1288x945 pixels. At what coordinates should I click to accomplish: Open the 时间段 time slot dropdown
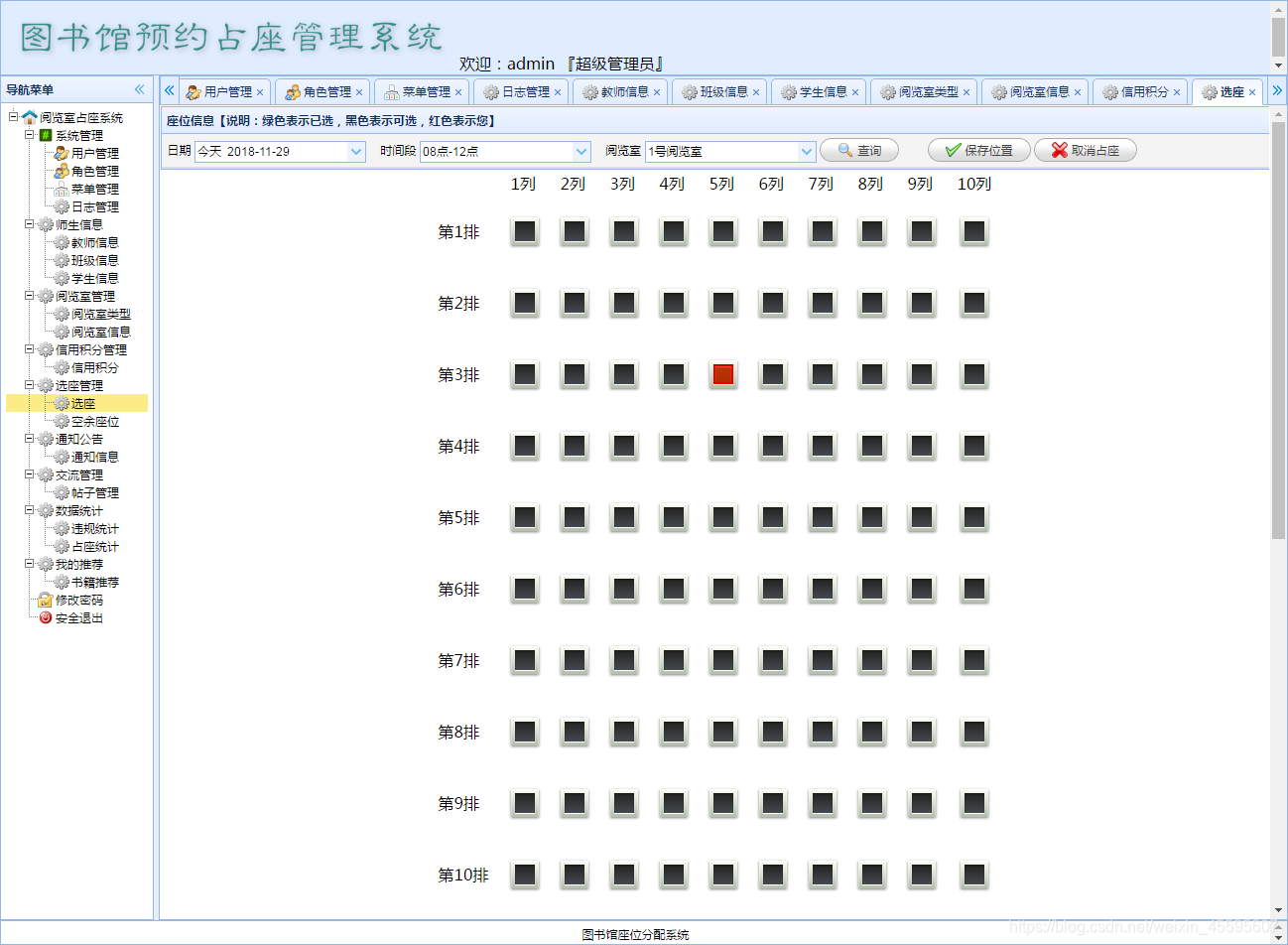581,152
